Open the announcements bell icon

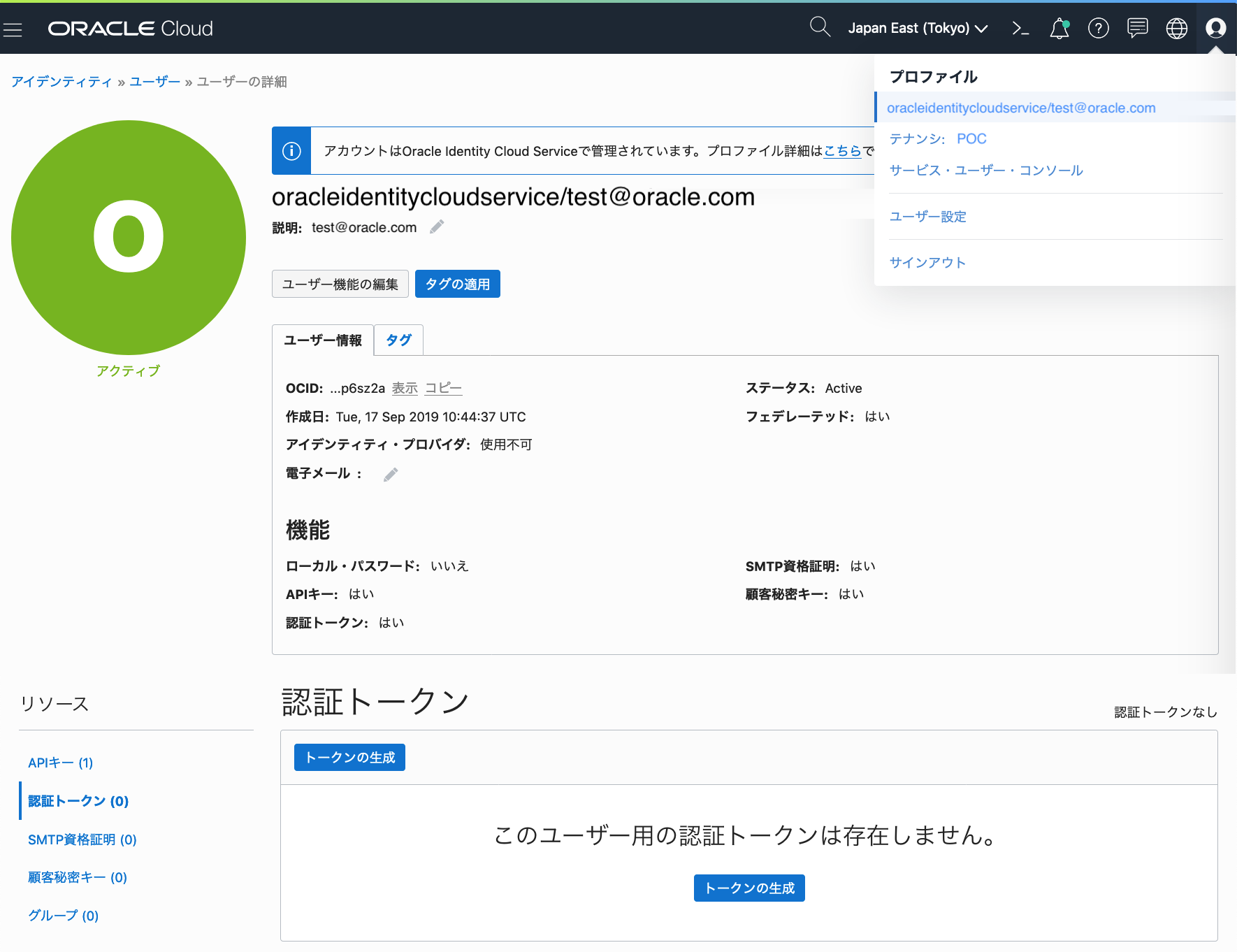click(1059, 29)
